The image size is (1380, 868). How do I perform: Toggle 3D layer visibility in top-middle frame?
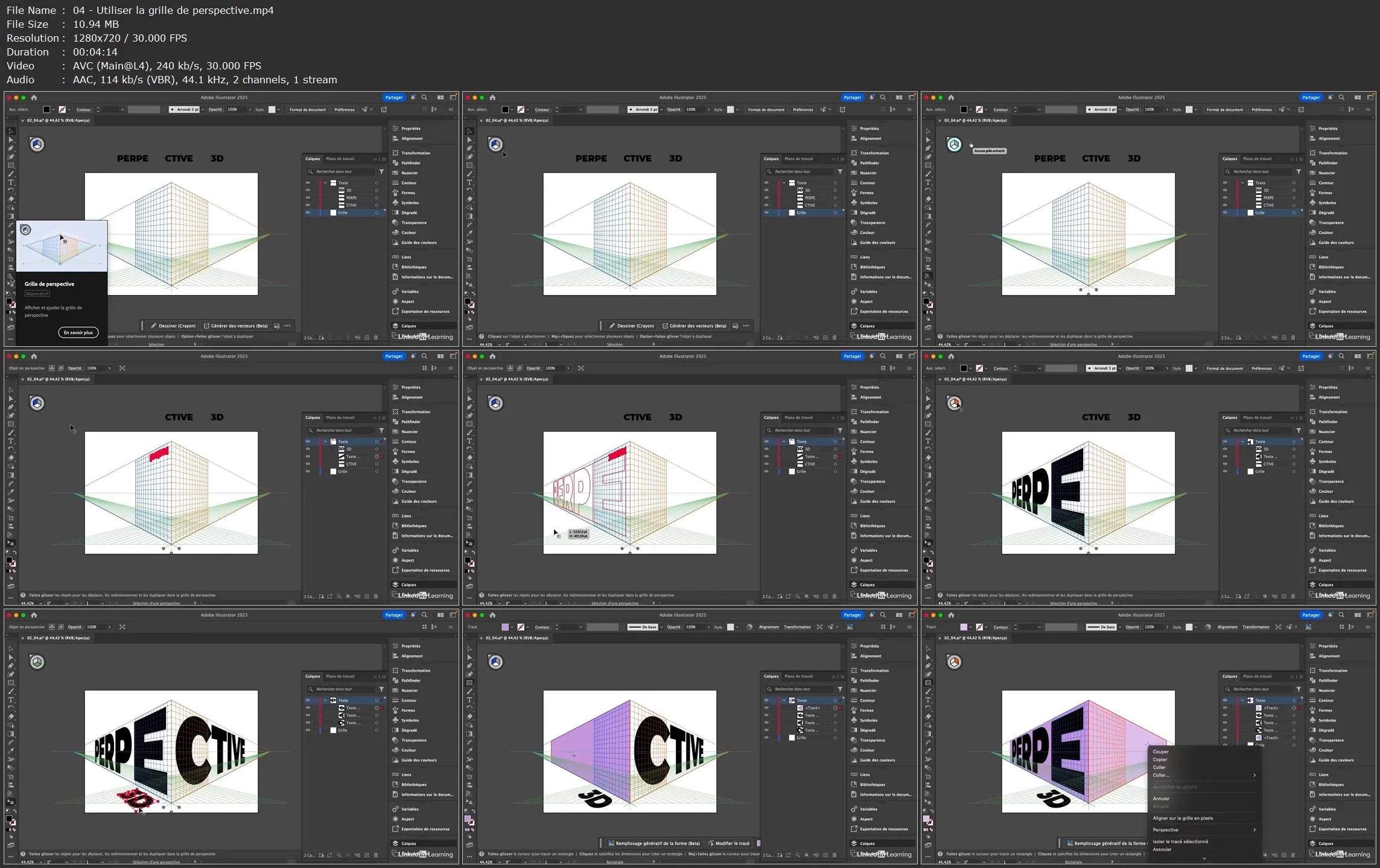click(x=766, y=191)
